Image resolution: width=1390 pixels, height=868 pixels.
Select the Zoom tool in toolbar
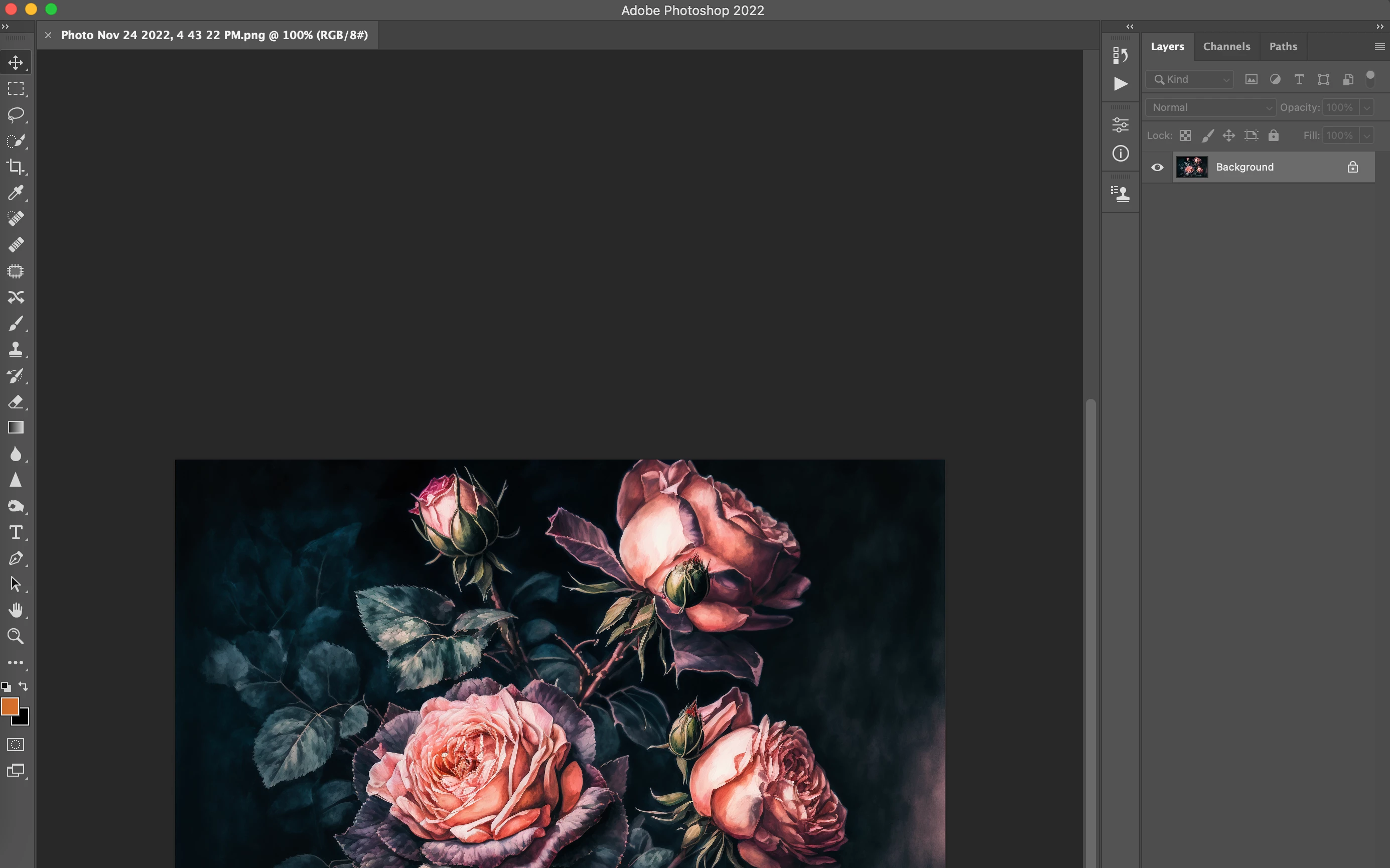pos(16,636)
